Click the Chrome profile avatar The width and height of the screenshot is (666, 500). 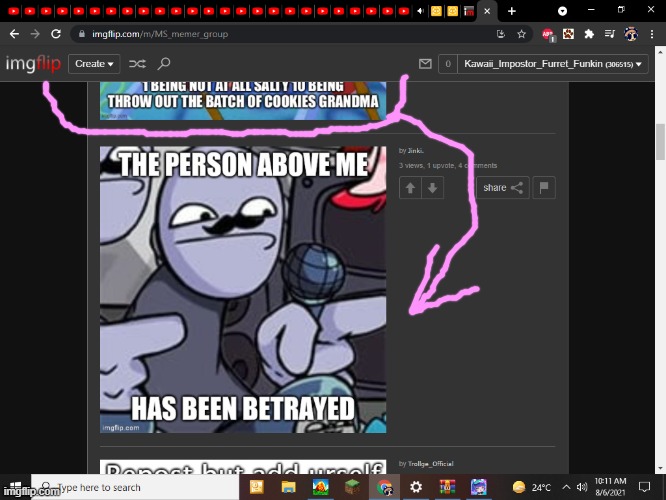pyautogui.click(x=631, y=34)
